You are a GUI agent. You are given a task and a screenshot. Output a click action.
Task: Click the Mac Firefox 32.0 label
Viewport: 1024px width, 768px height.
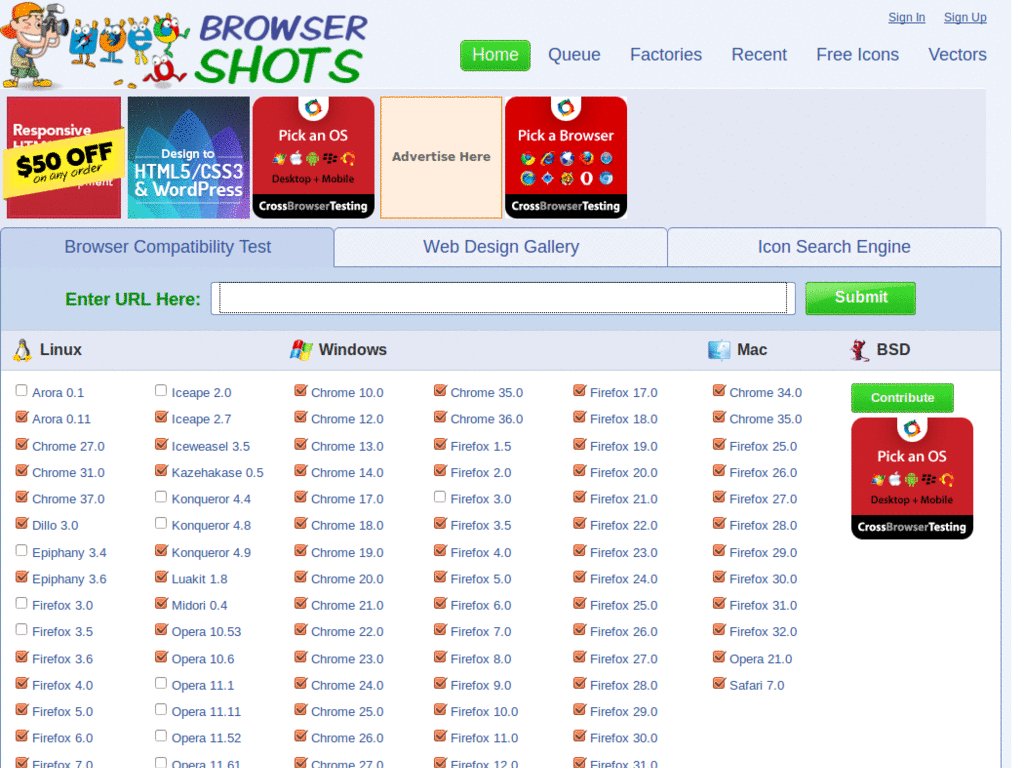click(763, 632)
